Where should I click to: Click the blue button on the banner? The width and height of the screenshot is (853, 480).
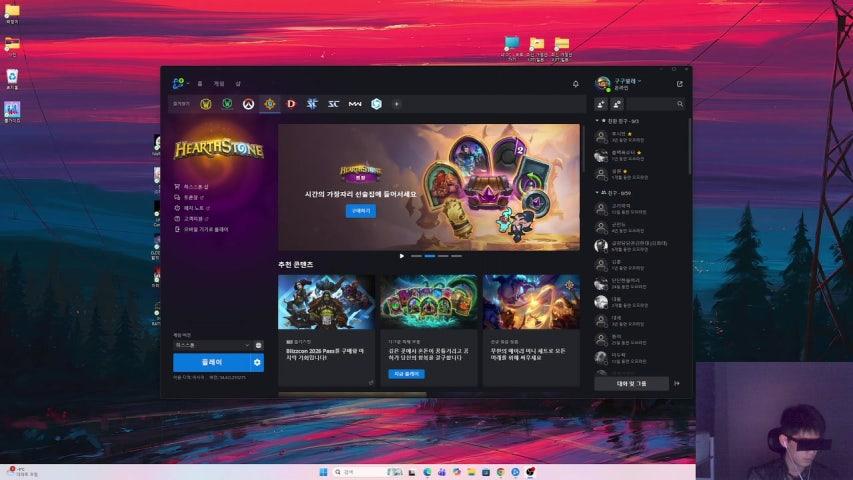pos(361,211)
